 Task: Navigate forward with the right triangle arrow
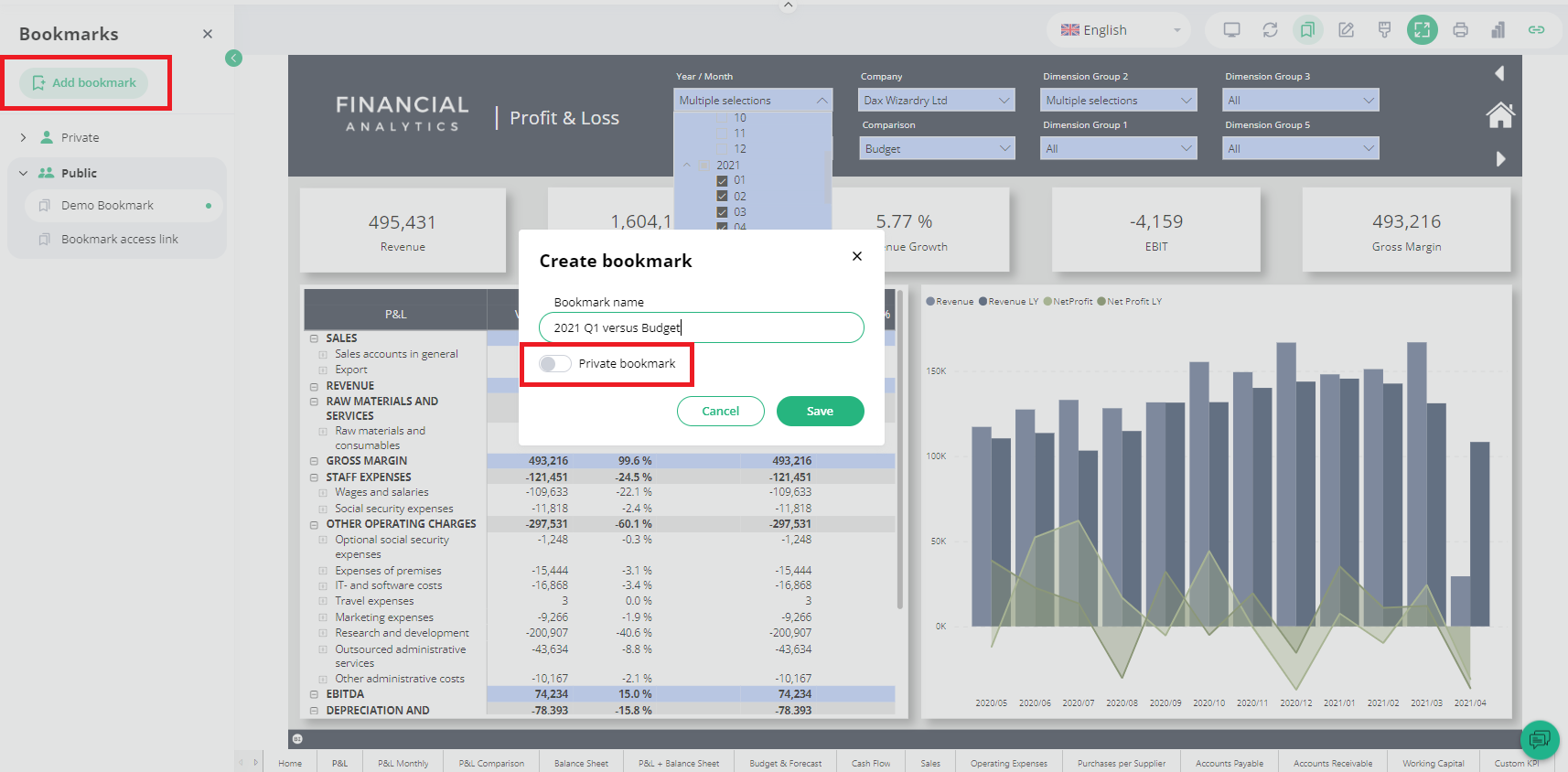[1500, 159]
